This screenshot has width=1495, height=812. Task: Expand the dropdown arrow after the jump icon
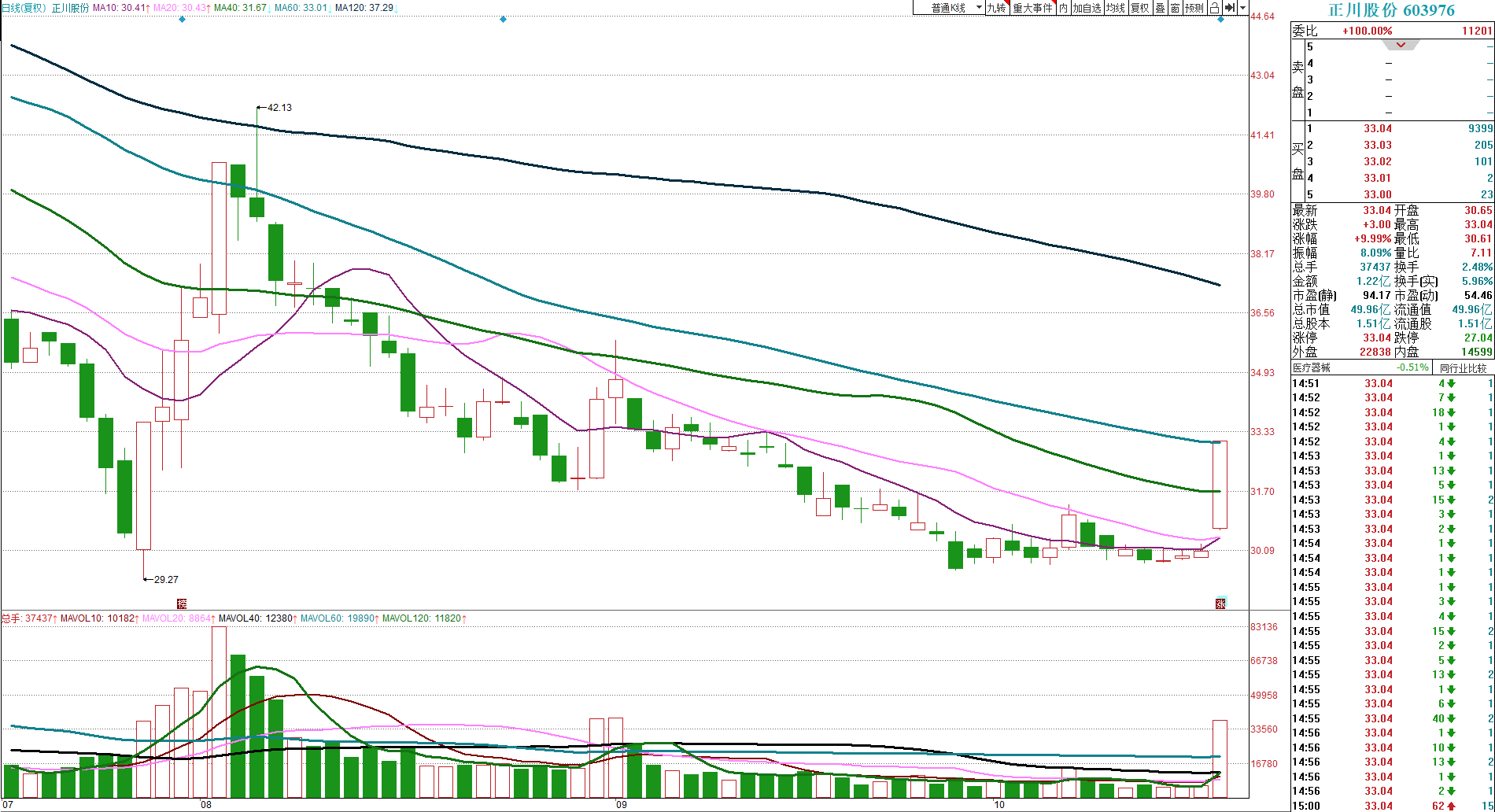tap(1243, 8)
